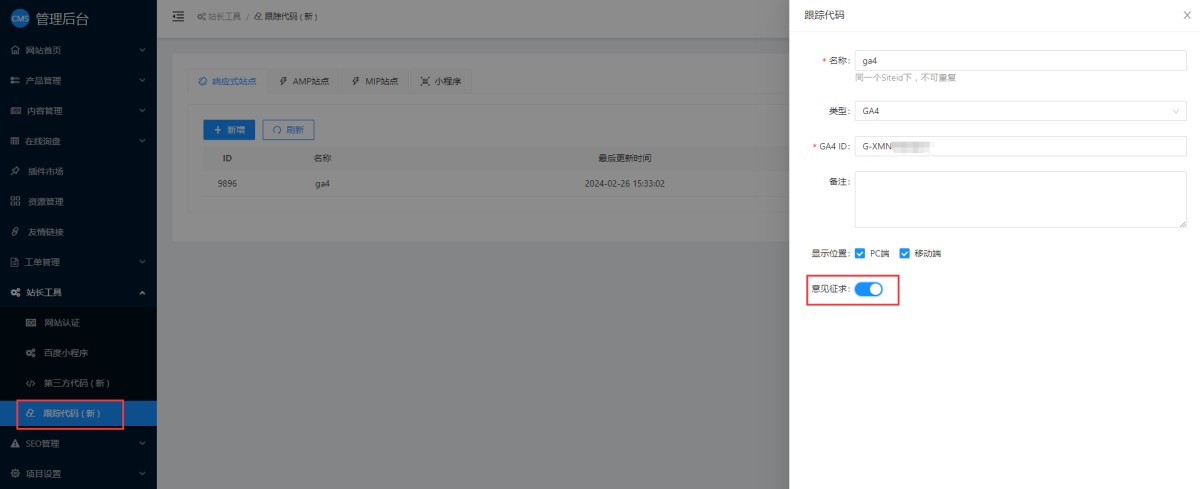This screenshot has width=1200, height=489.
Task: Turn off the 意见征求 toggle switch
Action: pos(869,289)
